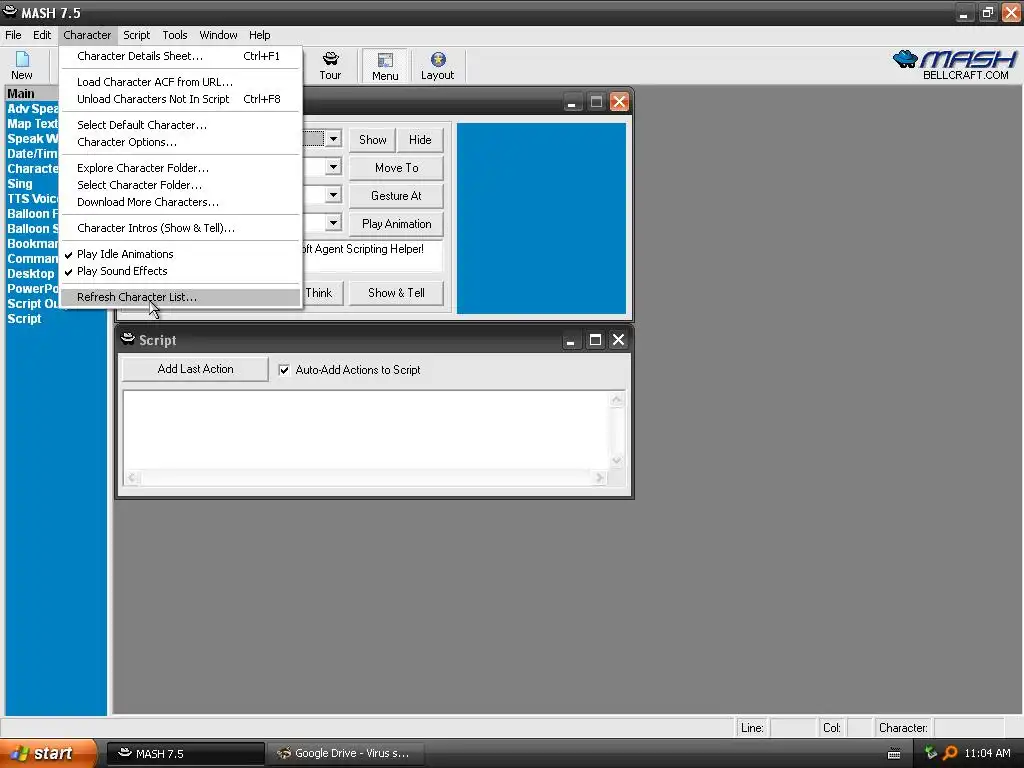The image size is (1024, 768).
Task: Click the Hide button
Action: (420, 140)
